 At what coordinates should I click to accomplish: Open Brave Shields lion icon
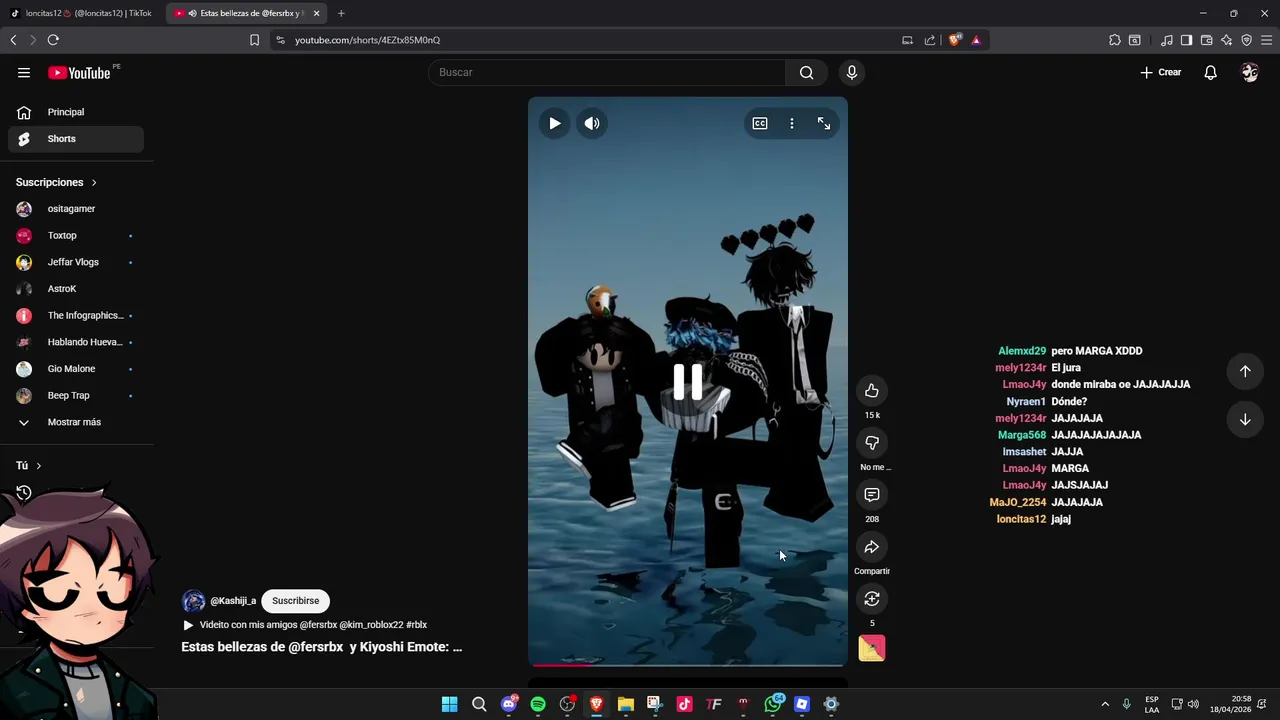coord(955,40)
